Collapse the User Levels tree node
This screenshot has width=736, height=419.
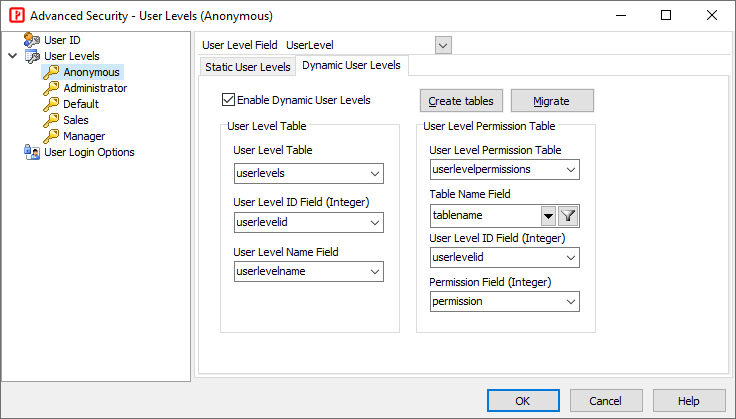click(12, 56)
